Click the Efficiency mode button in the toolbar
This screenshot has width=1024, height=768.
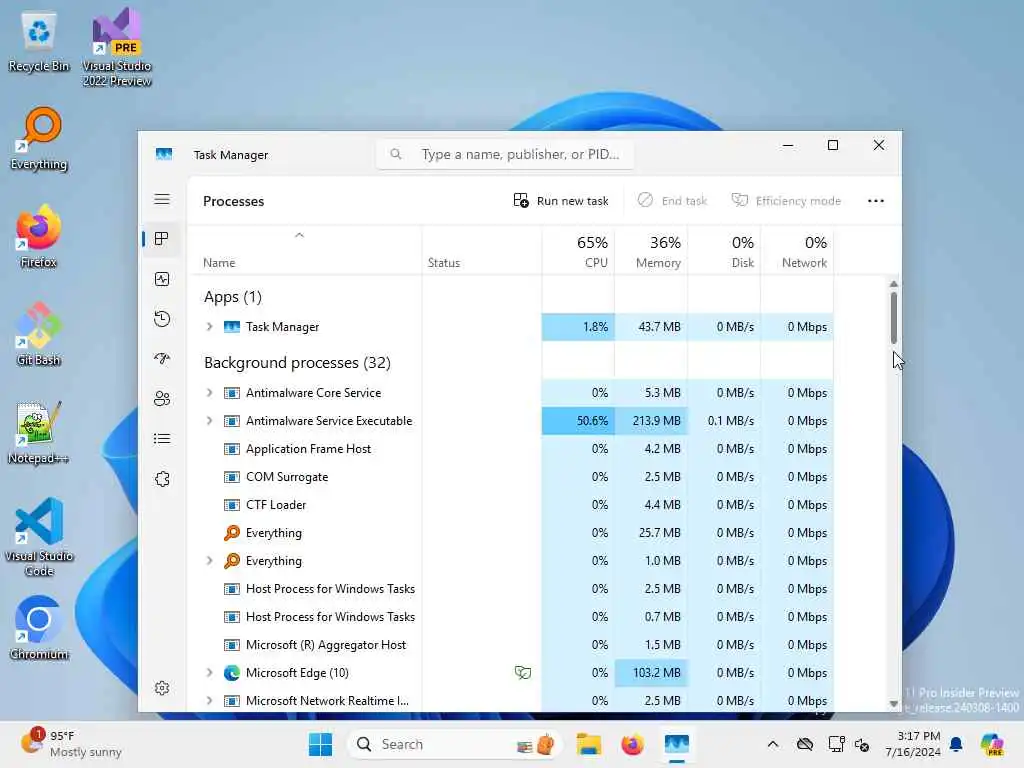[786, 201]
